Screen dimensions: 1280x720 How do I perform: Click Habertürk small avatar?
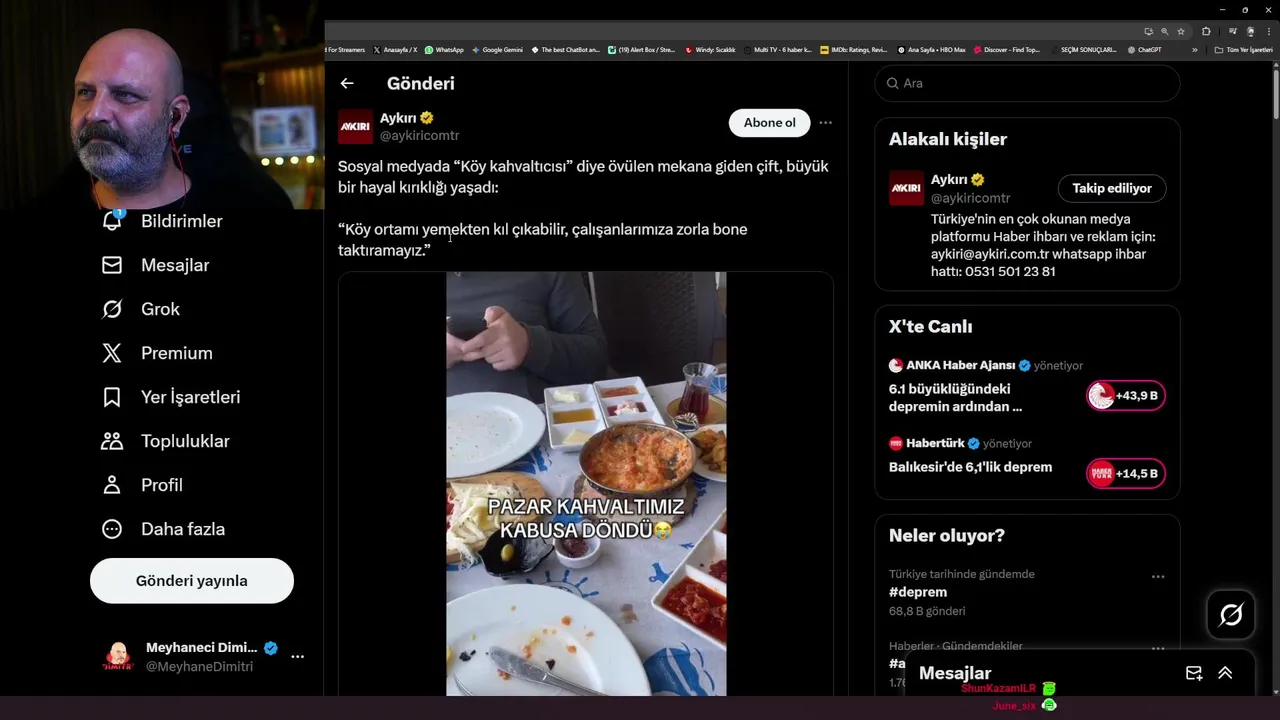pyautogui.click(x=896, y=443)
